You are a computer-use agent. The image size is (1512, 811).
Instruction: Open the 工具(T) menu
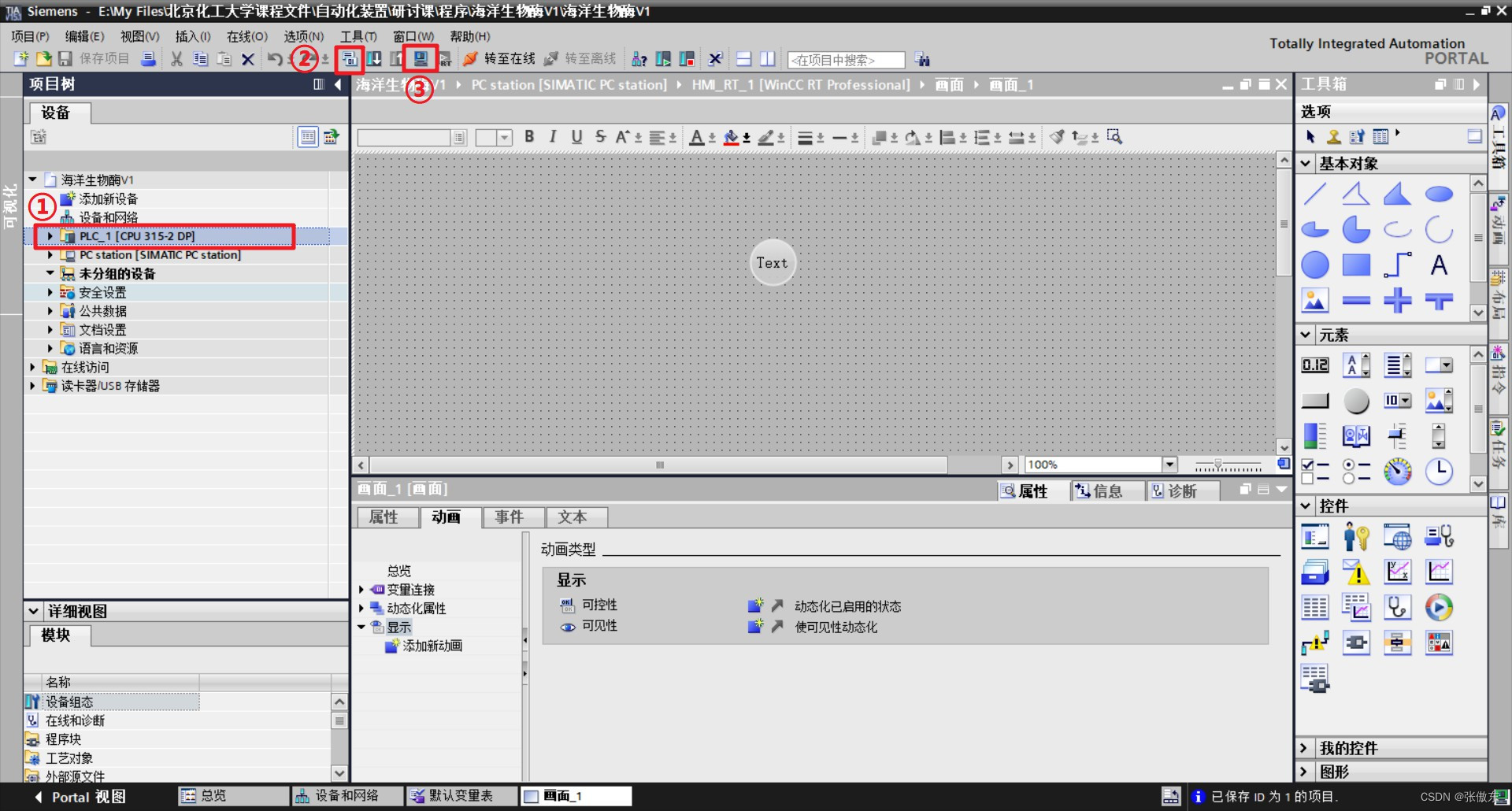(359, 36)
